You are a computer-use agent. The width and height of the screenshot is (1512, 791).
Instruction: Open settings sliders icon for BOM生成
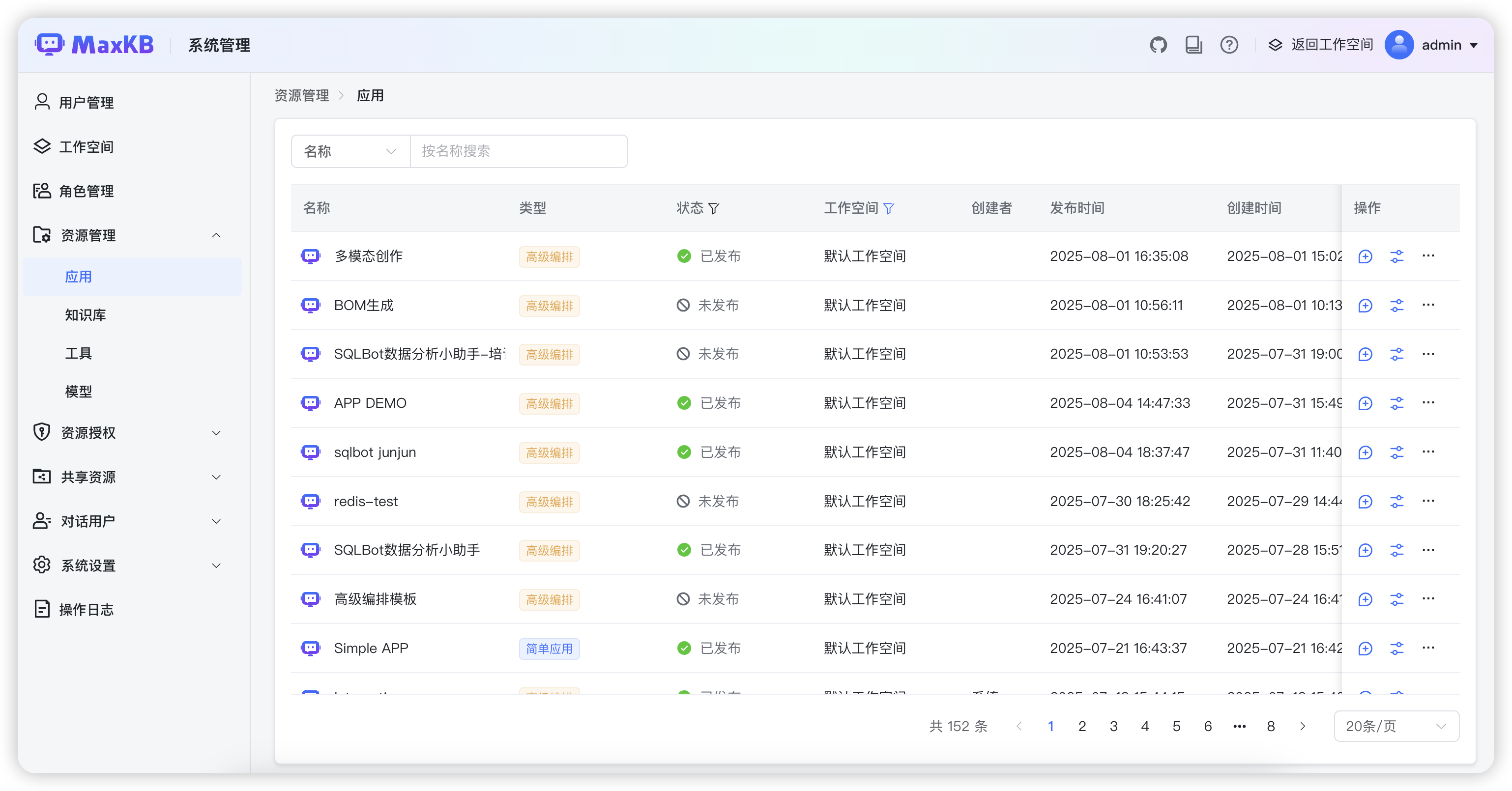pyautogui.click(x=1397, y=306)
